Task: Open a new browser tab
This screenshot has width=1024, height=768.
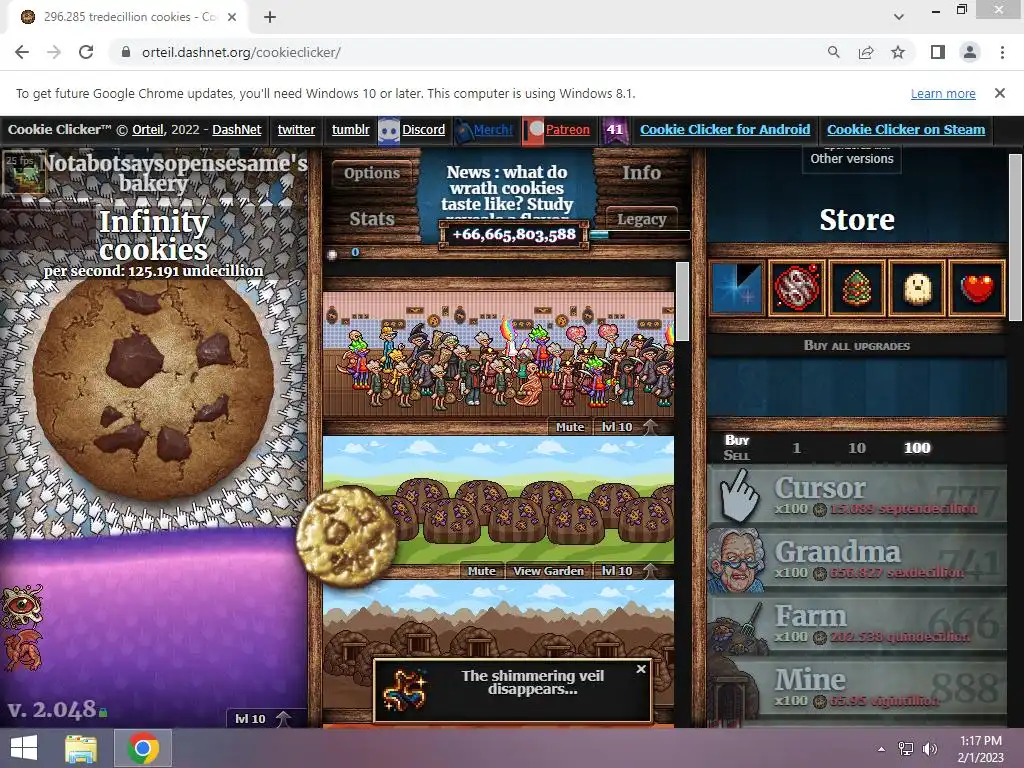Action: tap(270, 17)
